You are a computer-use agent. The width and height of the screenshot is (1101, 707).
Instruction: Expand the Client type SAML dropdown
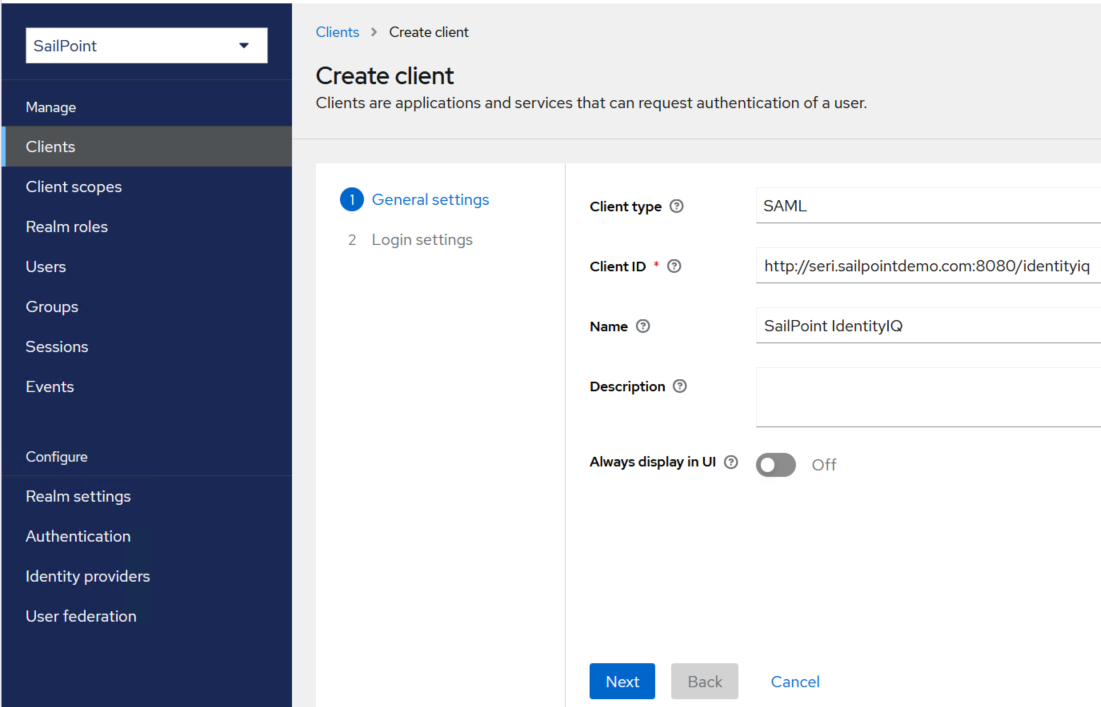pos(928,206)
